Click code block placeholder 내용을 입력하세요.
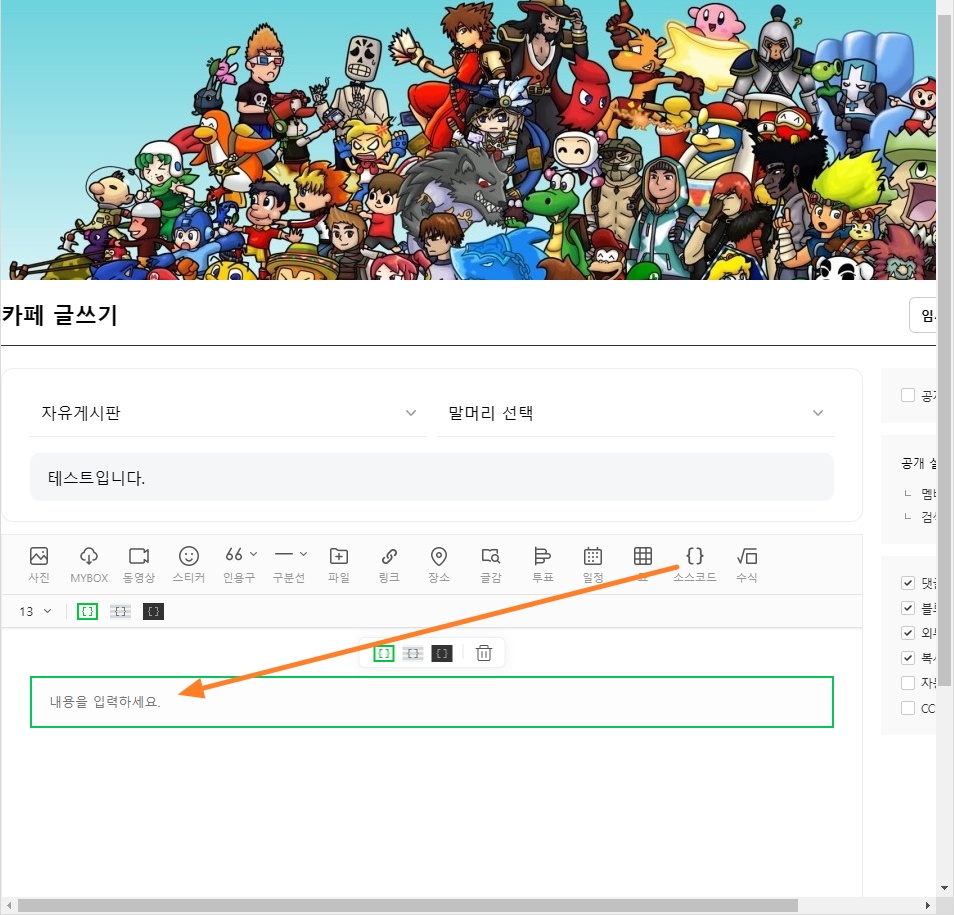 tap(105, 701)
